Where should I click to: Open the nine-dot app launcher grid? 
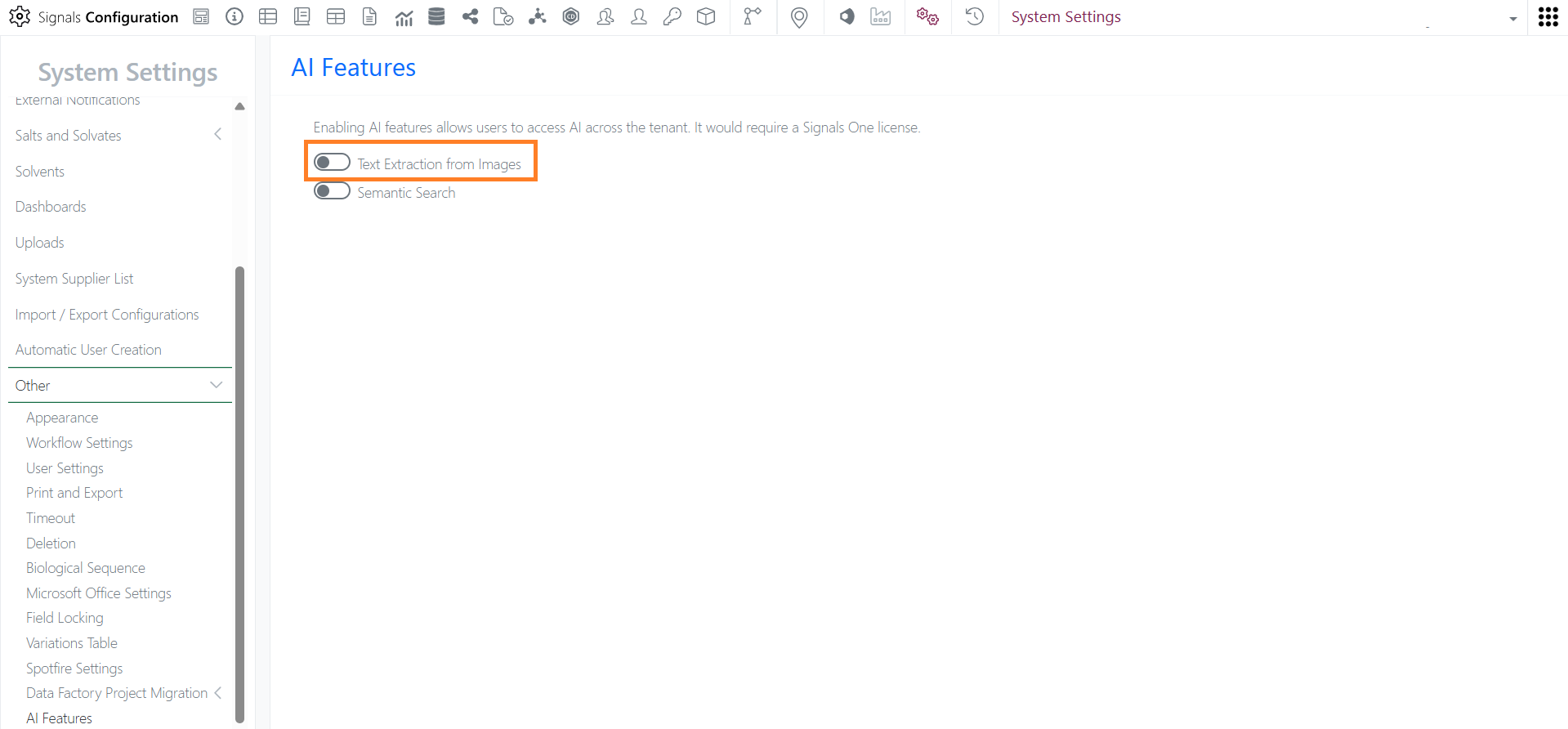point(1548,17)
